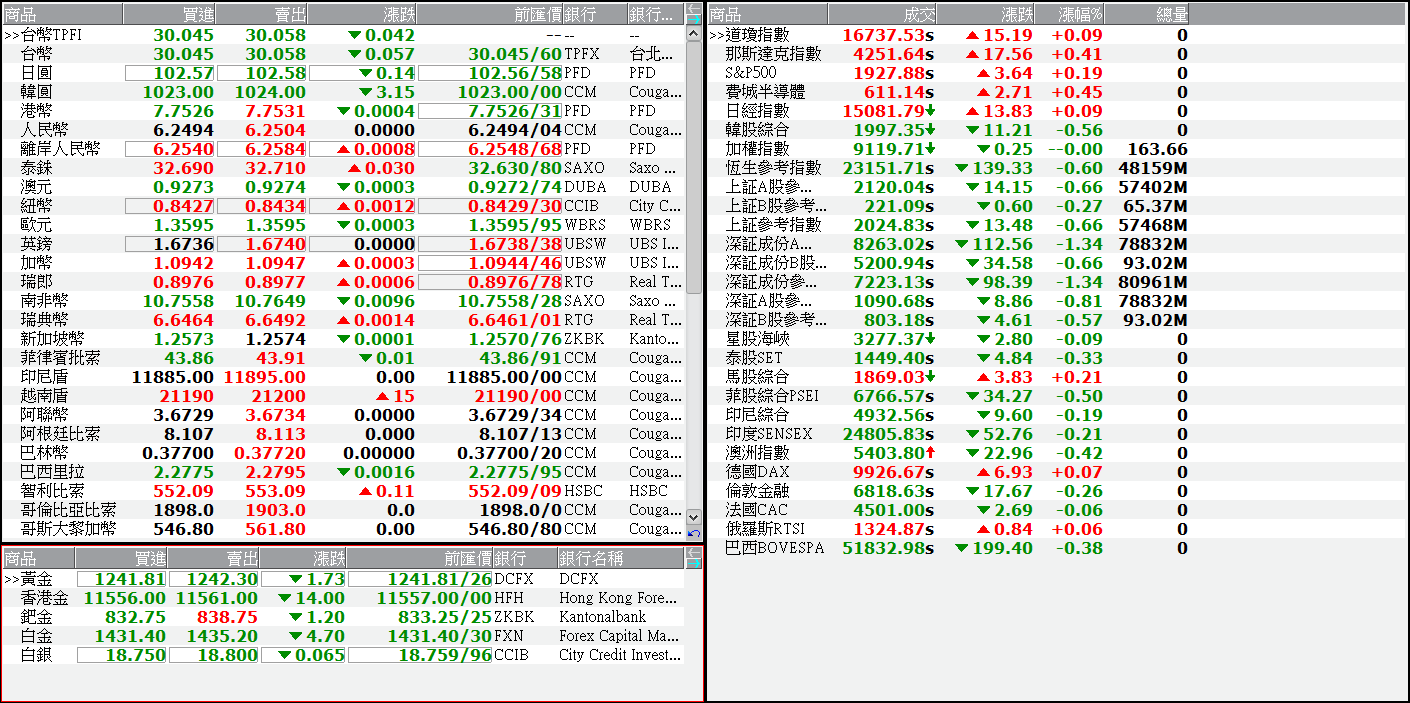Click the 漲跌 column header in the currency panel
The width and height of the screenshot is (1410, 703).
click(362, 14)
